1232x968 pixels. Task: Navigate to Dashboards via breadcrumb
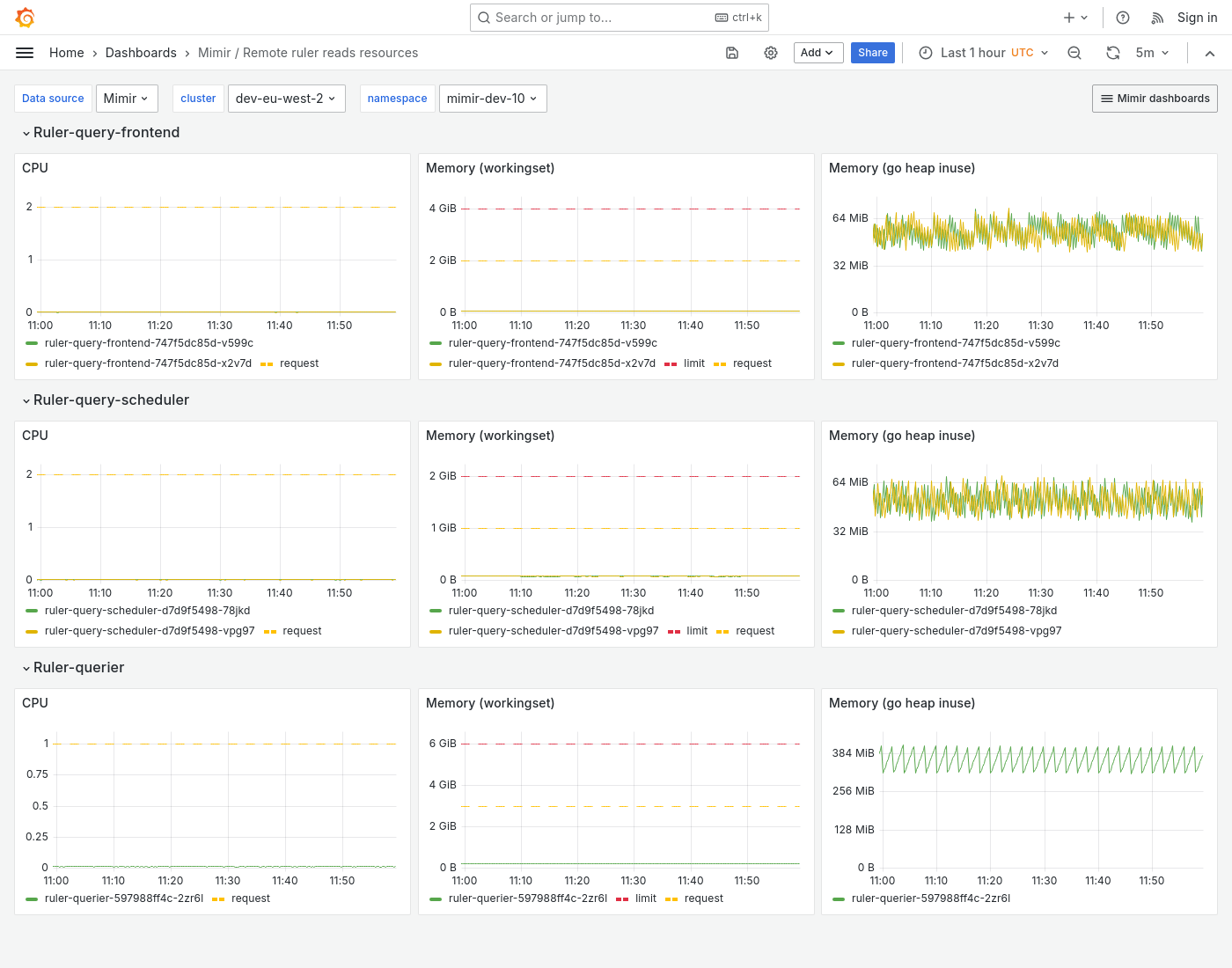[x=141, y=53]
